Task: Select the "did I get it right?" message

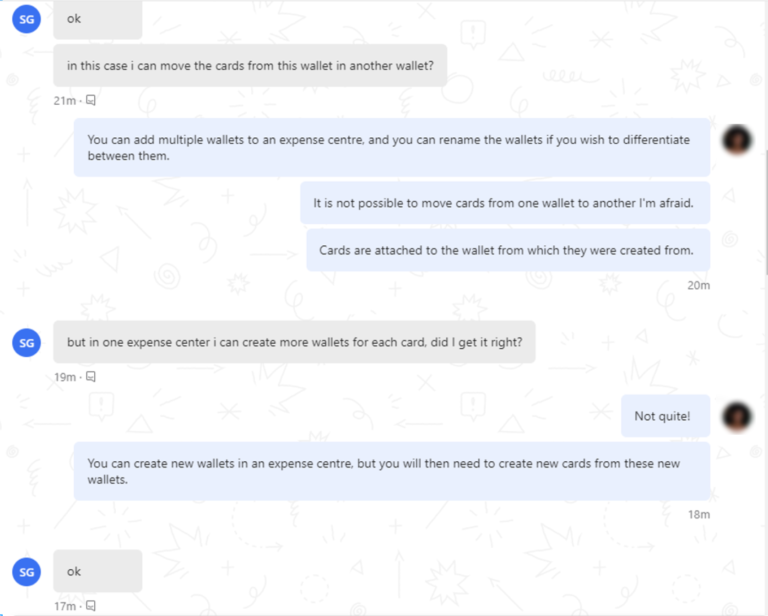Action: [294, 342]
